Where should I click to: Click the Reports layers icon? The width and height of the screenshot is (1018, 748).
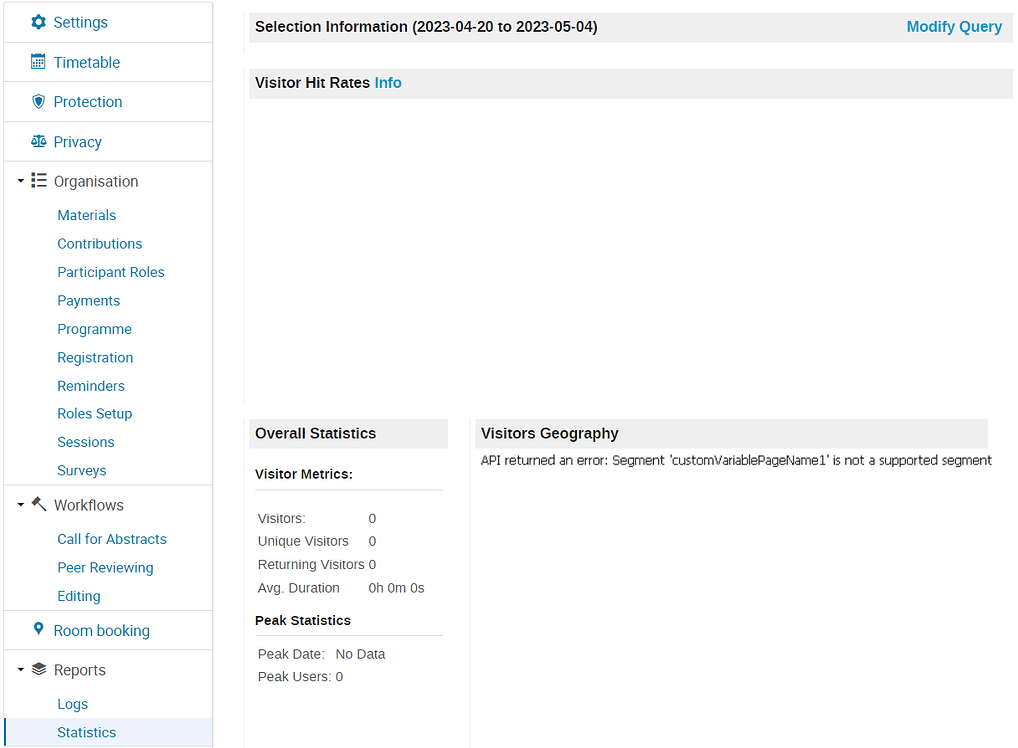coord(39,669)
